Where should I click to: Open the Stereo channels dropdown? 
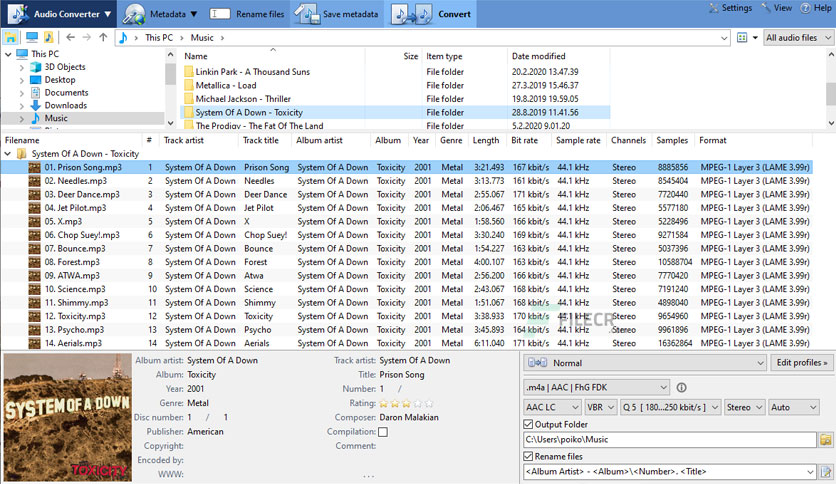coord(745,407)
